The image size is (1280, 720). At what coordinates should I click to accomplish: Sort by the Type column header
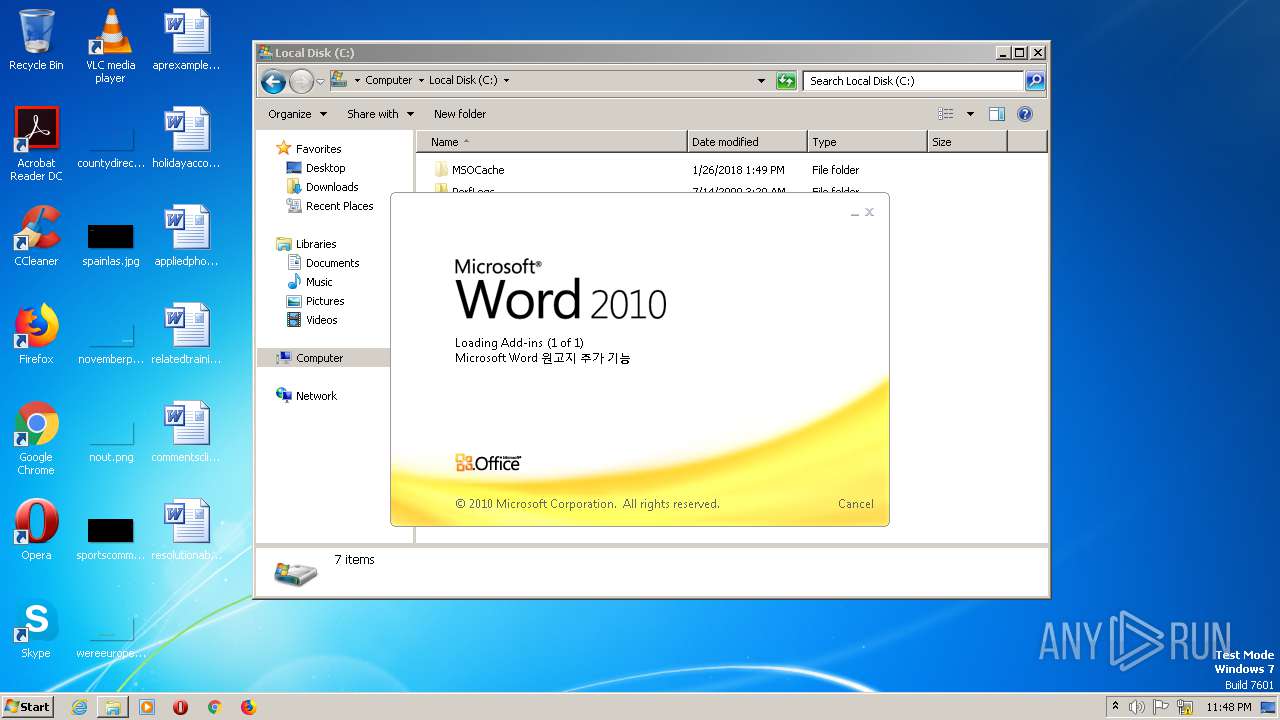867,142
